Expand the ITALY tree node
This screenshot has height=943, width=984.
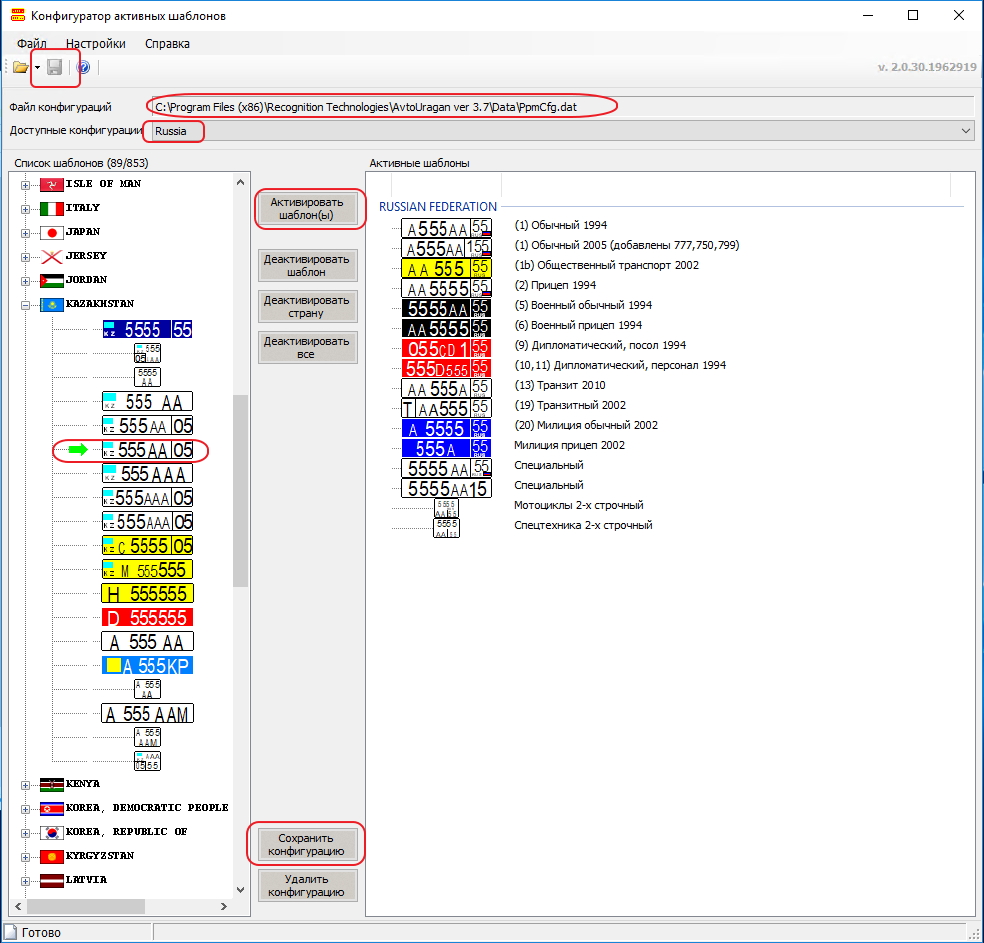point(24,208)
